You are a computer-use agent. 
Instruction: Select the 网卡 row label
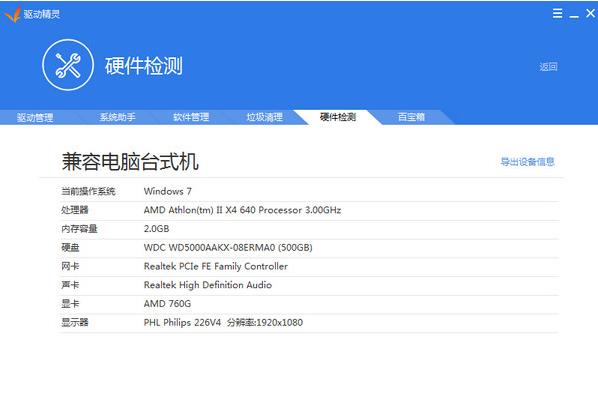(x=70, y=266)
